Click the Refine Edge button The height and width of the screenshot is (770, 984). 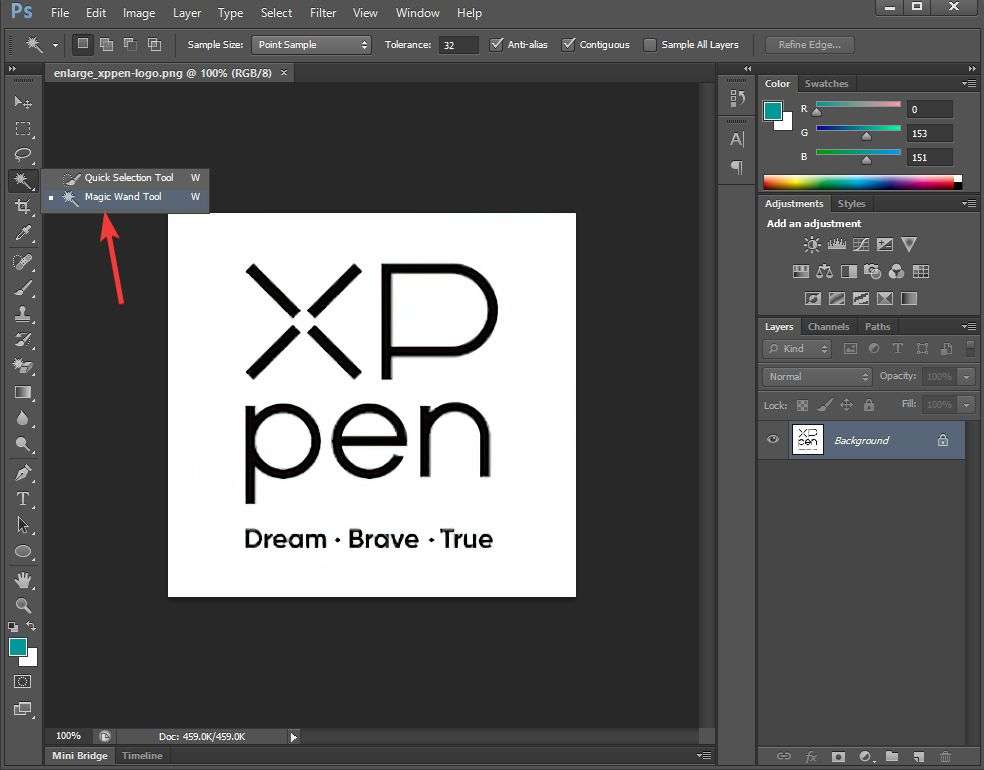[x=809, y=45]
